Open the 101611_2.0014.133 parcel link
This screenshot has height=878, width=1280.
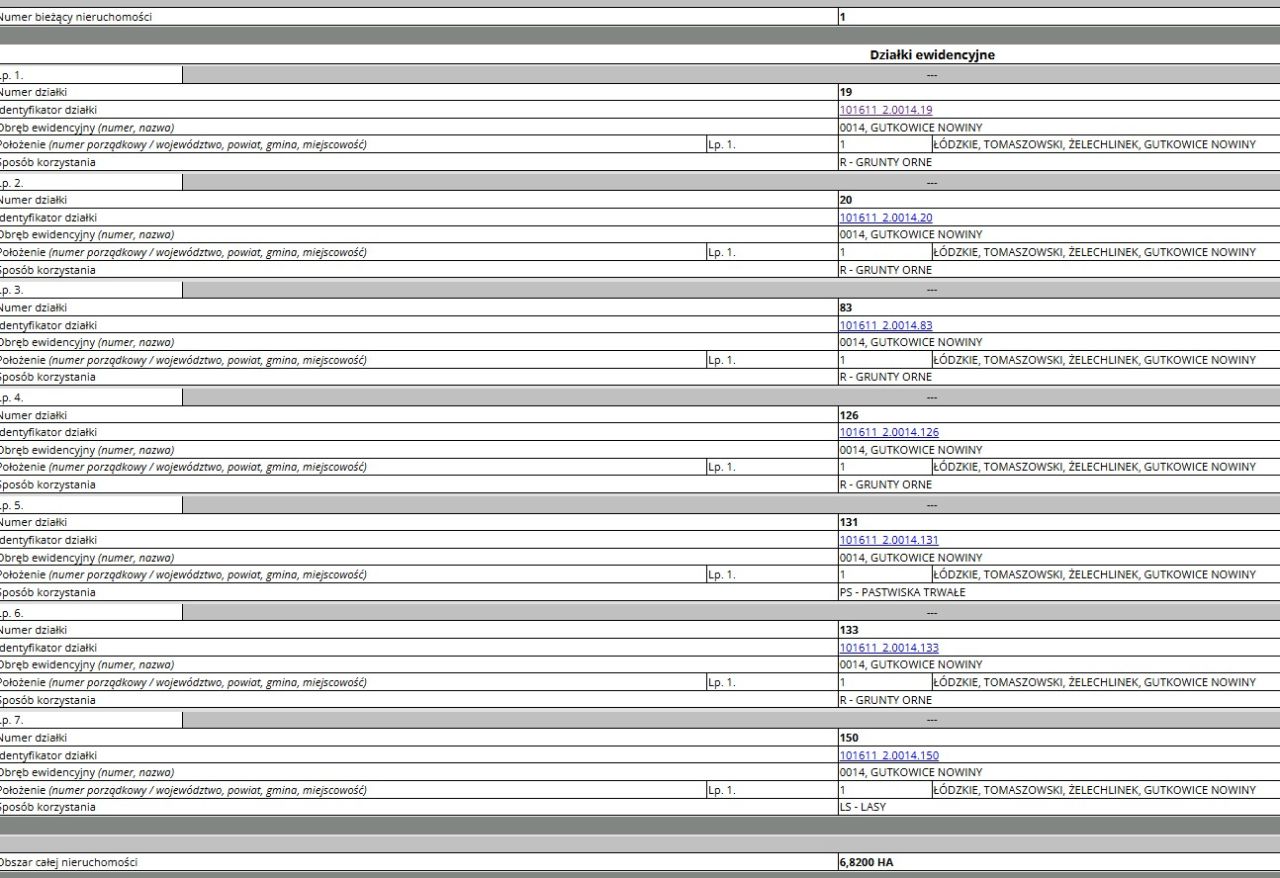889,648
